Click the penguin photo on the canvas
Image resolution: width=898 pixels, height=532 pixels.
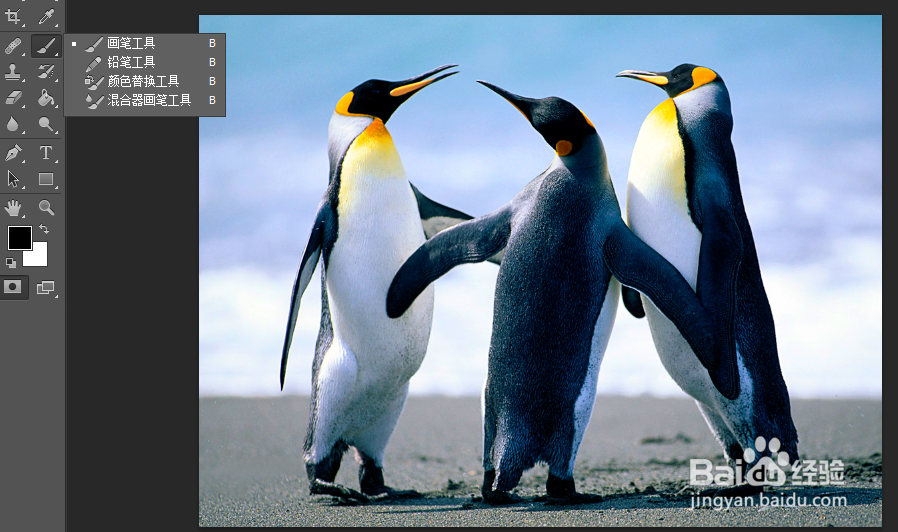[540, 270]
